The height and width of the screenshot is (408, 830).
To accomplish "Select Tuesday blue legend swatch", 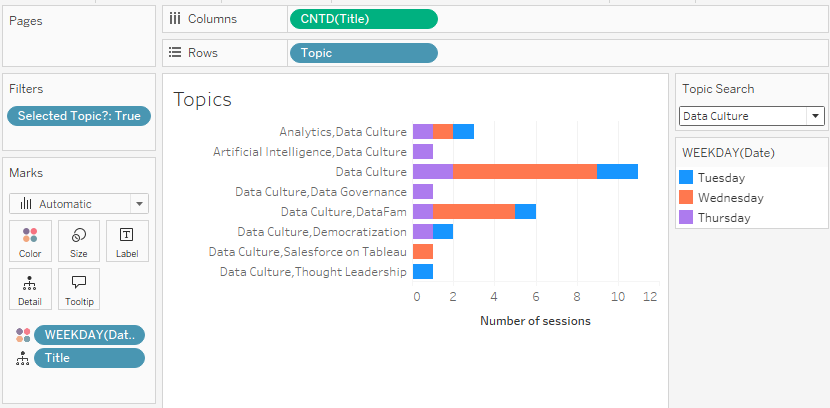I will click(686, 177).
